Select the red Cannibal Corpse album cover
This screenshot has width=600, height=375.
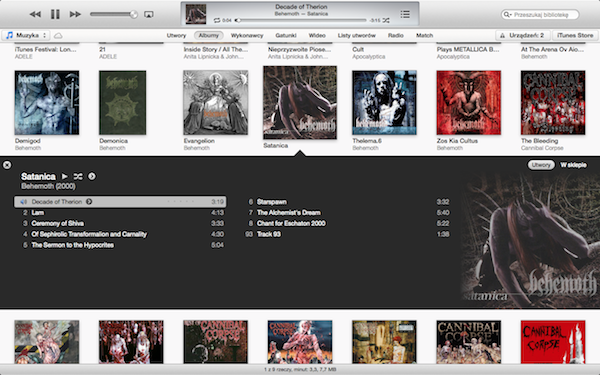pos(553,342)
